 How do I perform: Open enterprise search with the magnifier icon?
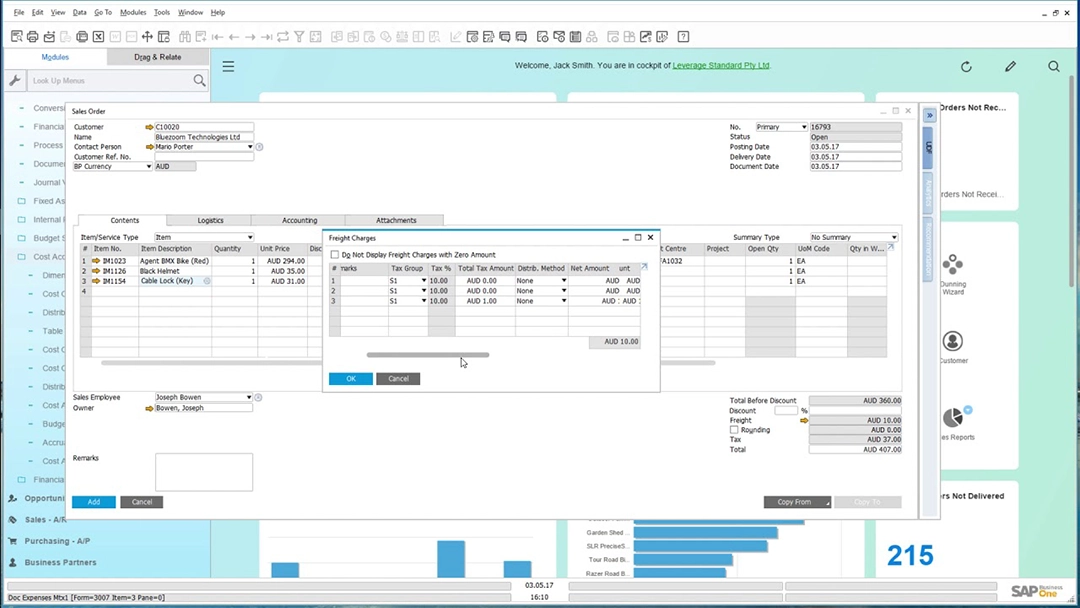[x=1054, y=66]
